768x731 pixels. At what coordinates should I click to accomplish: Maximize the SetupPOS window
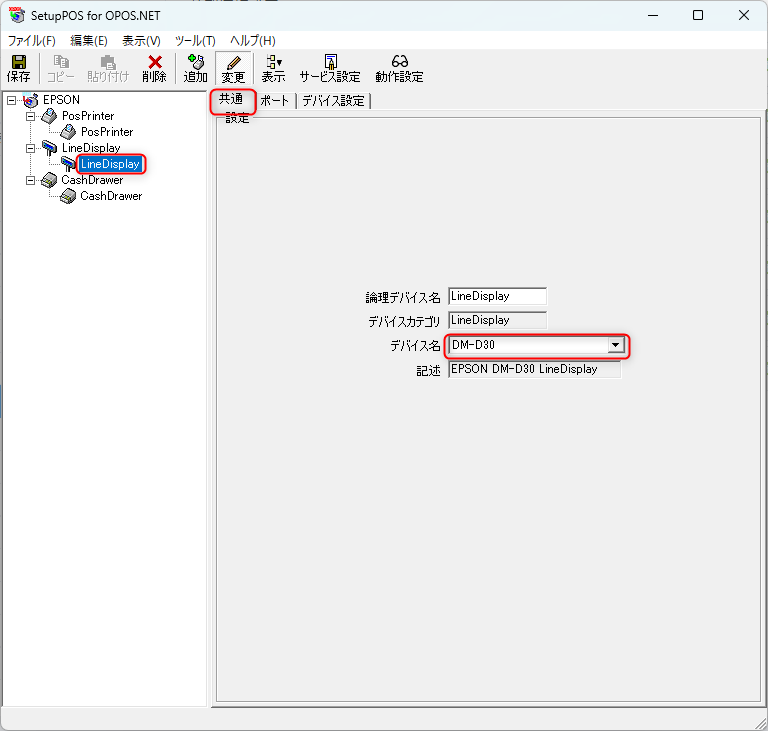(x=698, y=15)
